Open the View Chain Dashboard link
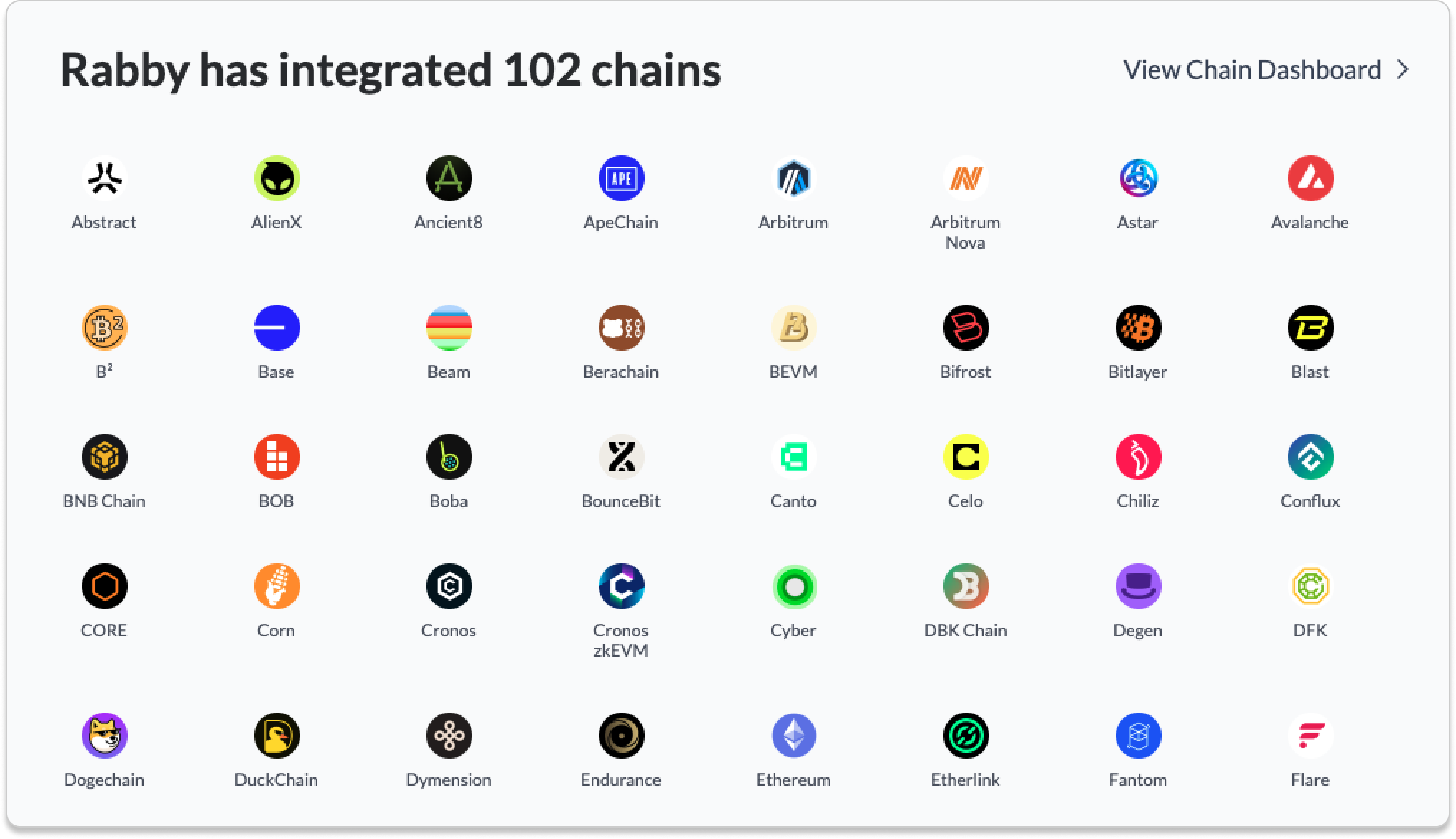 coord(1252,70)
